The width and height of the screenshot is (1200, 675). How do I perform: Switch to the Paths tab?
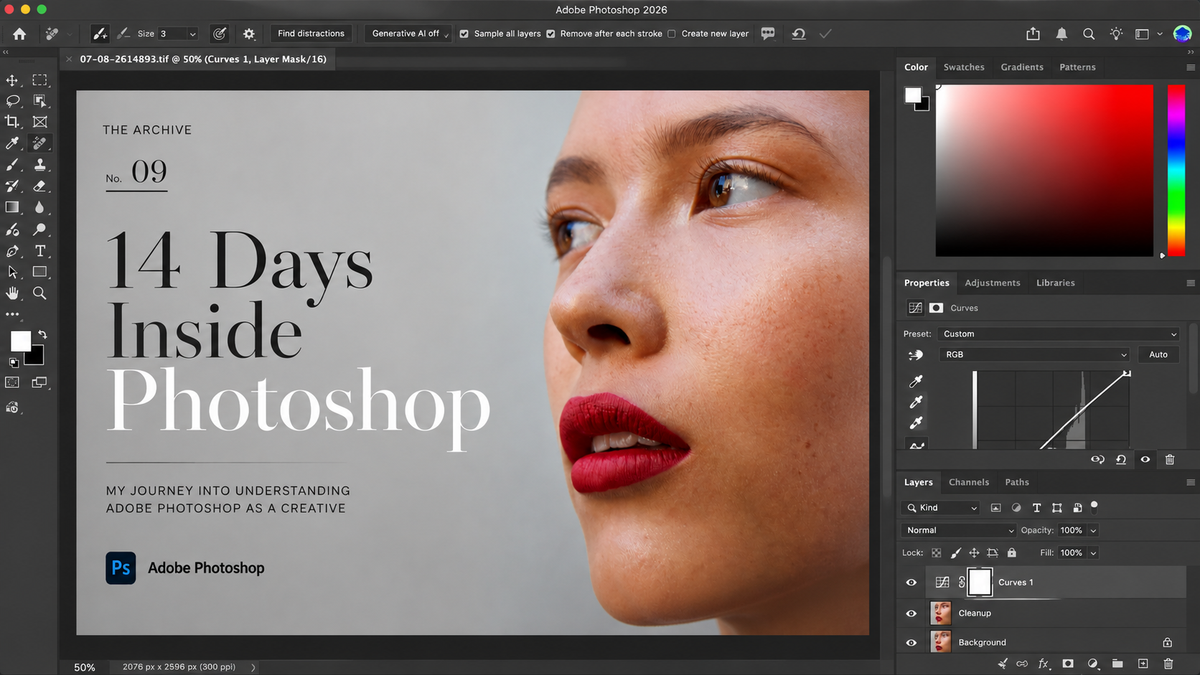point(1017,482)
